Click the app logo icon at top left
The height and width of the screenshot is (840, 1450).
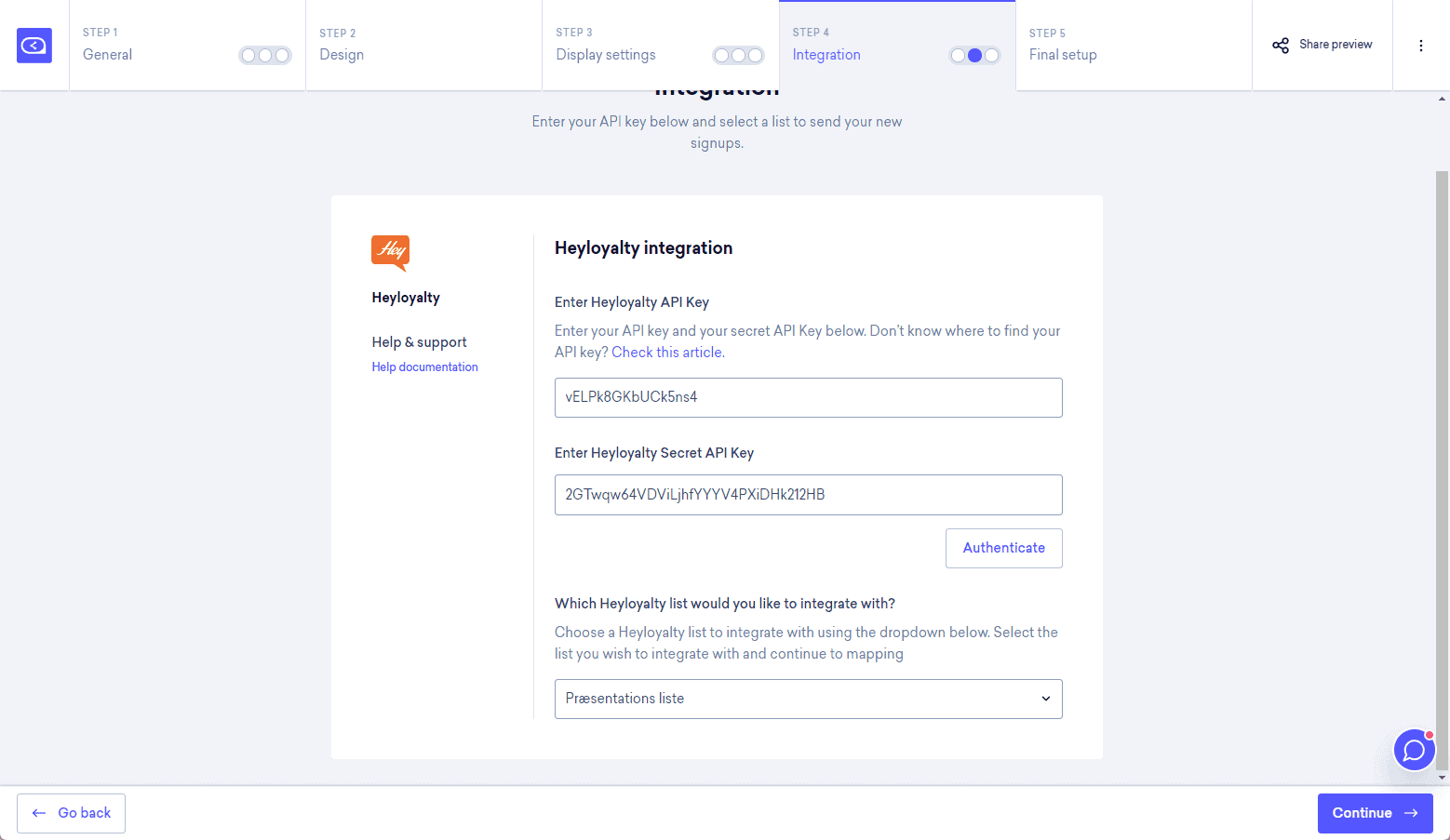pos(34,46)
